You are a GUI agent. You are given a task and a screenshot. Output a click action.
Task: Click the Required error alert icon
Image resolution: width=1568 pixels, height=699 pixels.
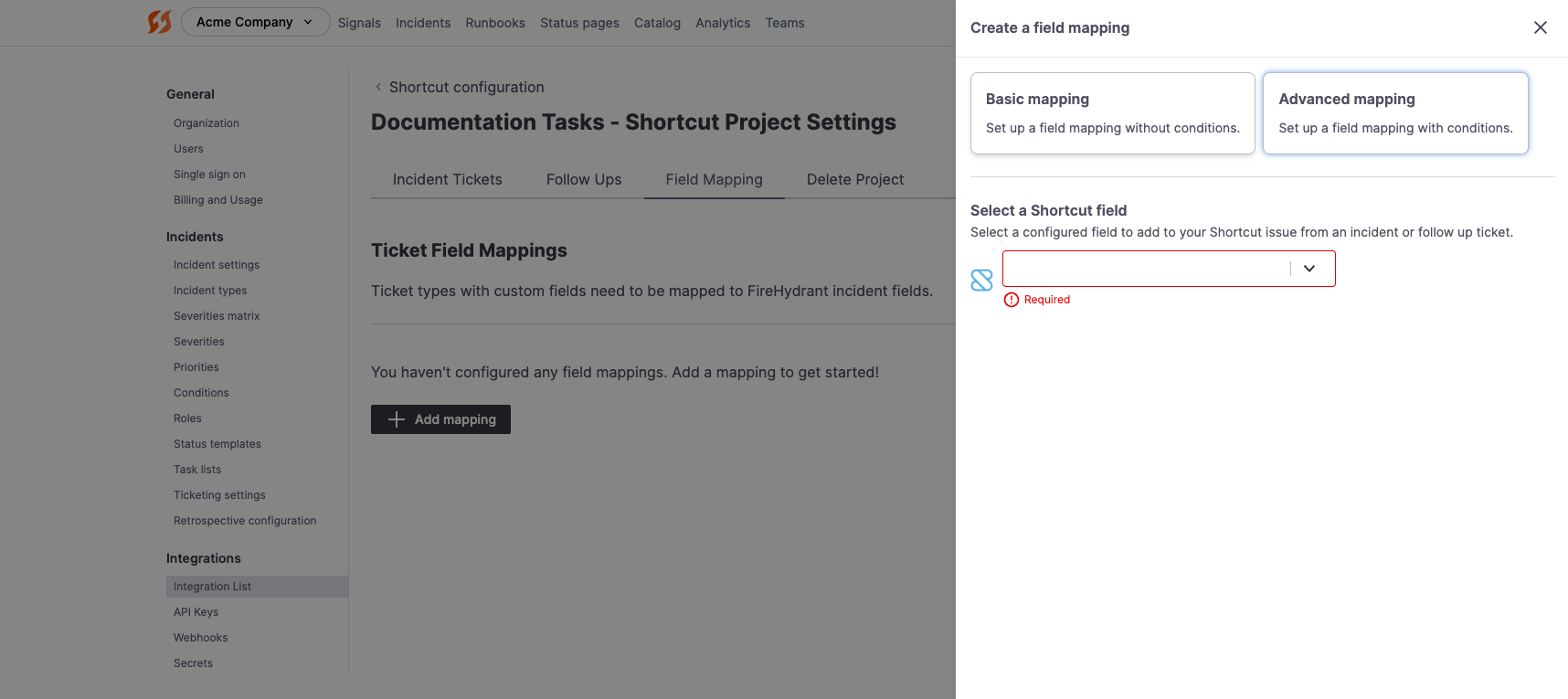[x=1012, y=300]
